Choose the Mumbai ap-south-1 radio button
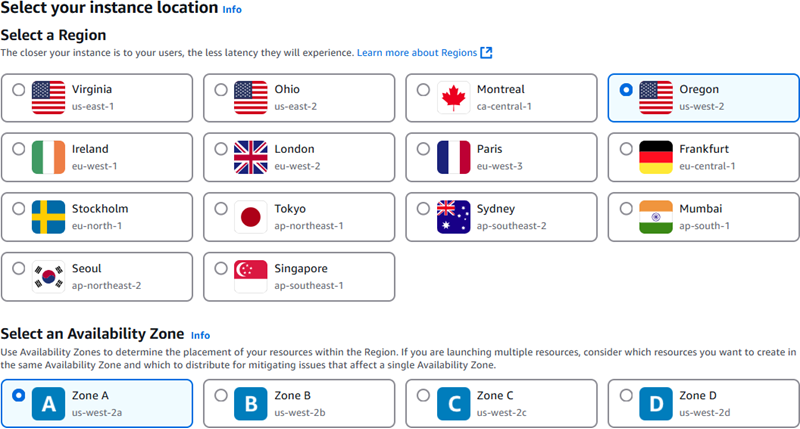Screen dimensions: 800x429 626,210
